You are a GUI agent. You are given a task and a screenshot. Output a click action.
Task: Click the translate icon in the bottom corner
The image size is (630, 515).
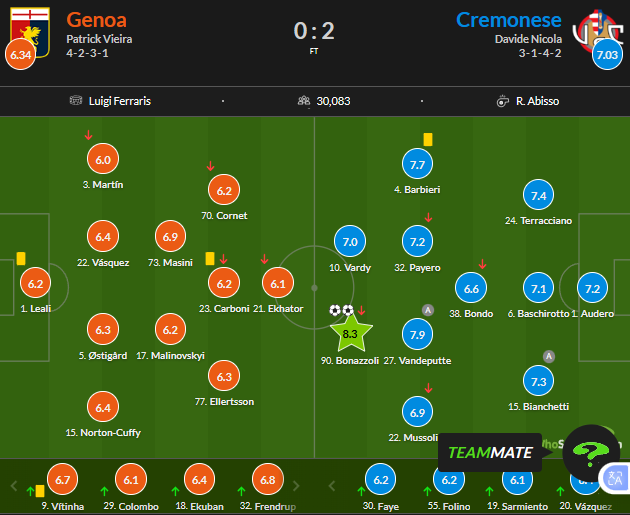click(614, 479)
